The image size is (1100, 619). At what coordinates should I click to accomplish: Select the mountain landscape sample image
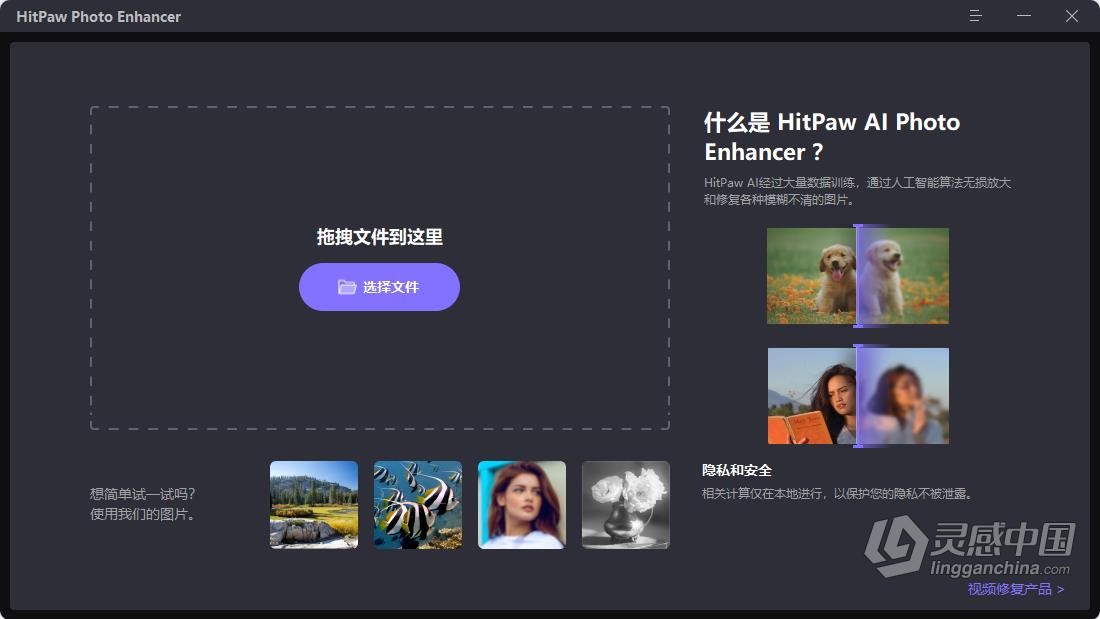pos(314,505)
